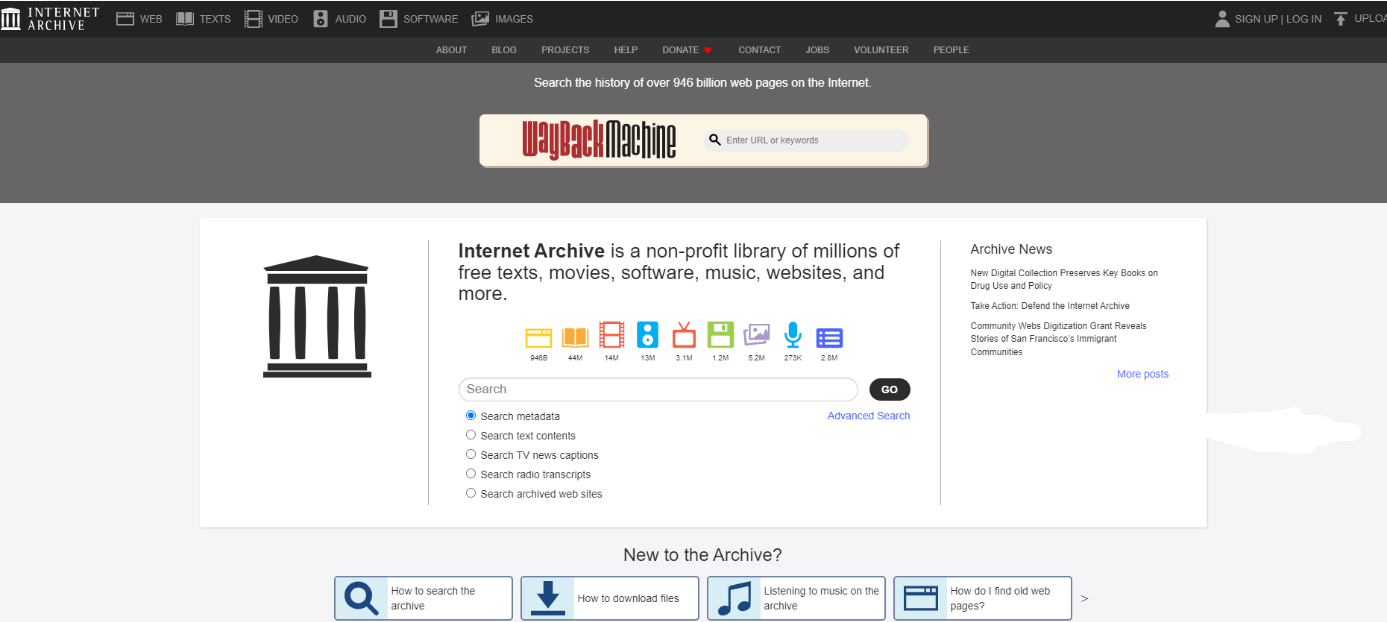Open the IMAGES section icon
The width and height of the screenshot is (1387, 622).
point(480,18)
